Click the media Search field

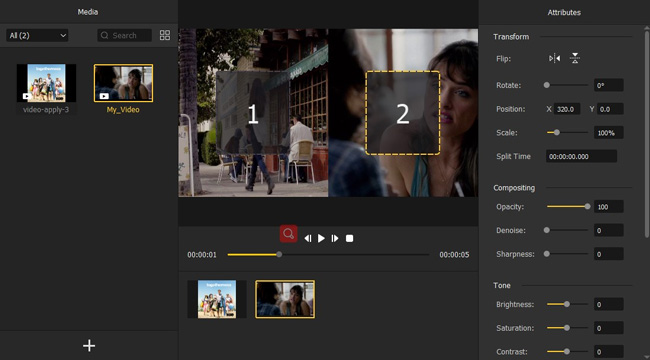tap(125, 36)
